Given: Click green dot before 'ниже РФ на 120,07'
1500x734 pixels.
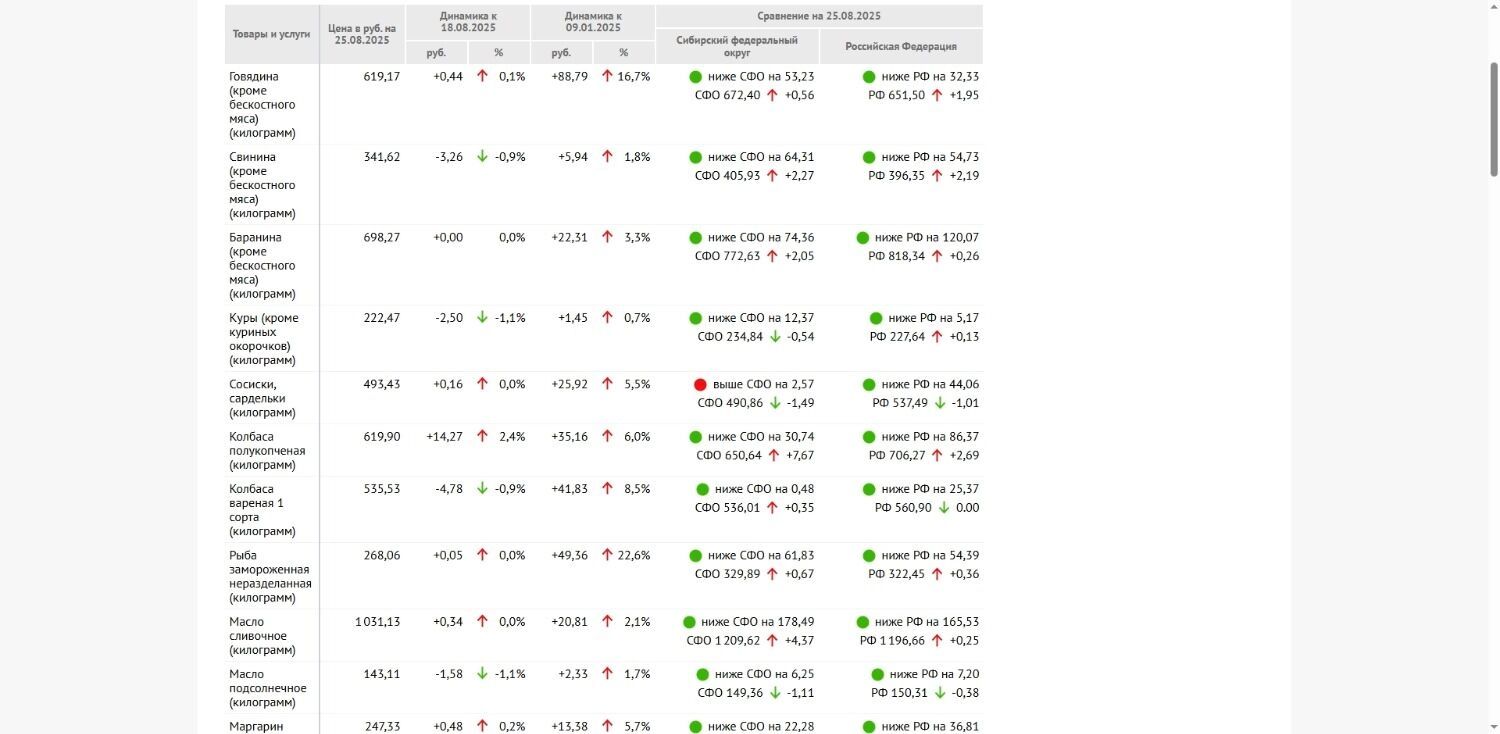Looking at the screenshot, I should [x=863, y=238].
